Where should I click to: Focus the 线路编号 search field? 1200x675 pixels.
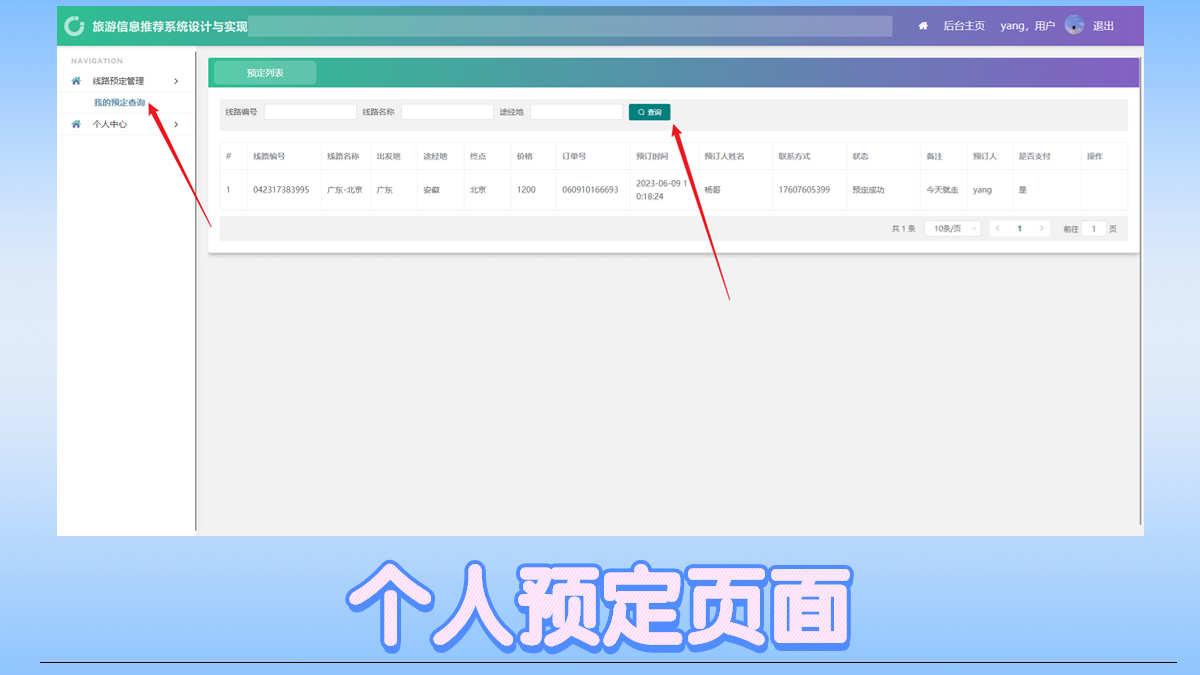[310, 112]
